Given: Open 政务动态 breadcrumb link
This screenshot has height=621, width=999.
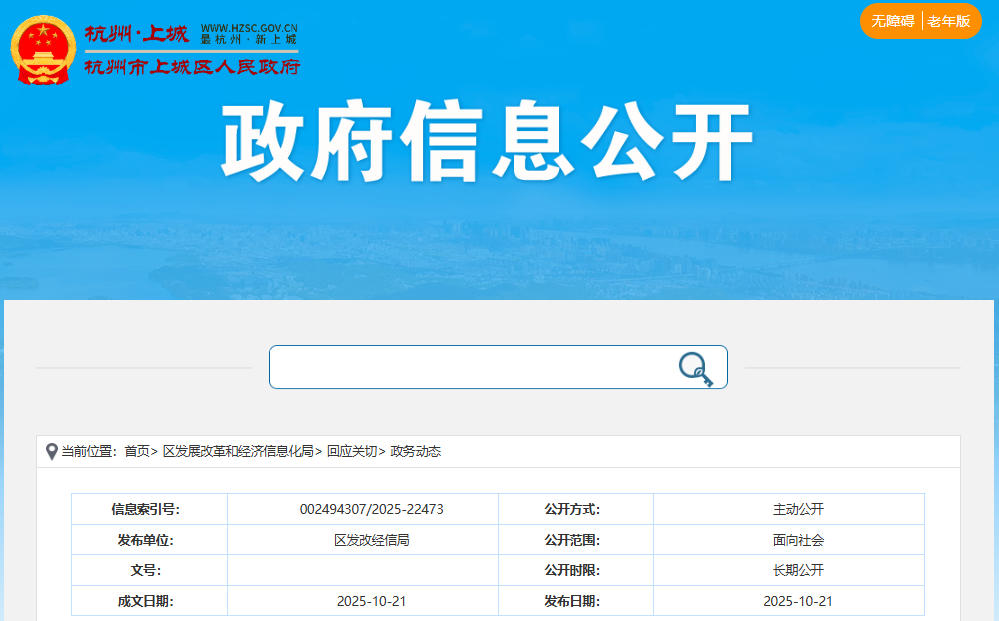Looking at the screenshot, I should click(415, 452).
